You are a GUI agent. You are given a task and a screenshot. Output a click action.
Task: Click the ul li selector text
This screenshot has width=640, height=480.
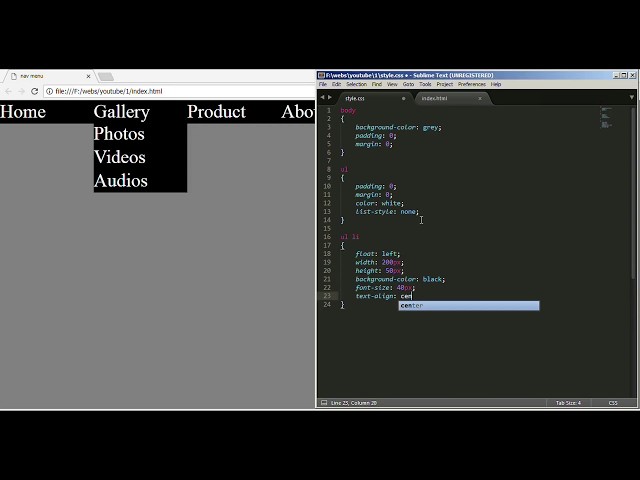350,237
